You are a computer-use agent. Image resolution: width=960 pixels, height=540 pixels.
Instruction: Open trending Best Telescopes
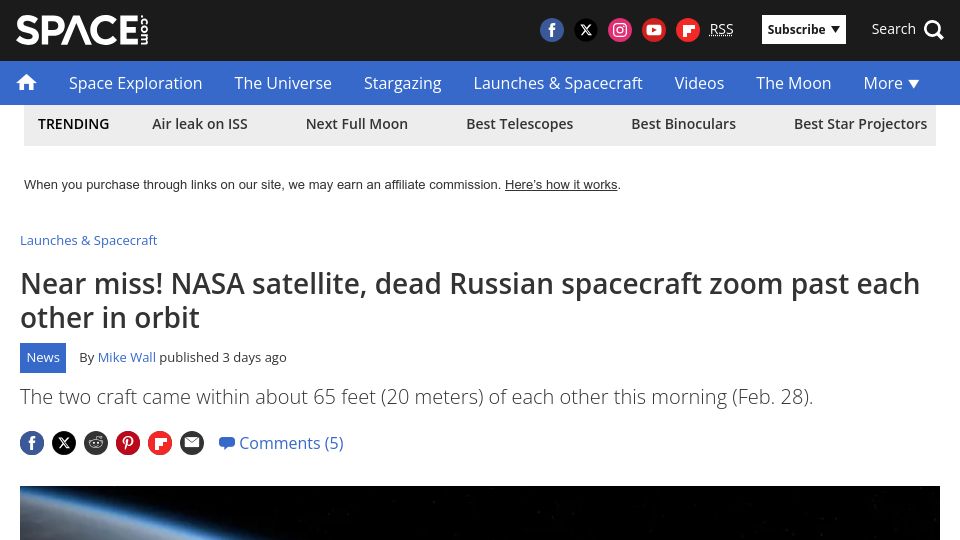point(519,124)
